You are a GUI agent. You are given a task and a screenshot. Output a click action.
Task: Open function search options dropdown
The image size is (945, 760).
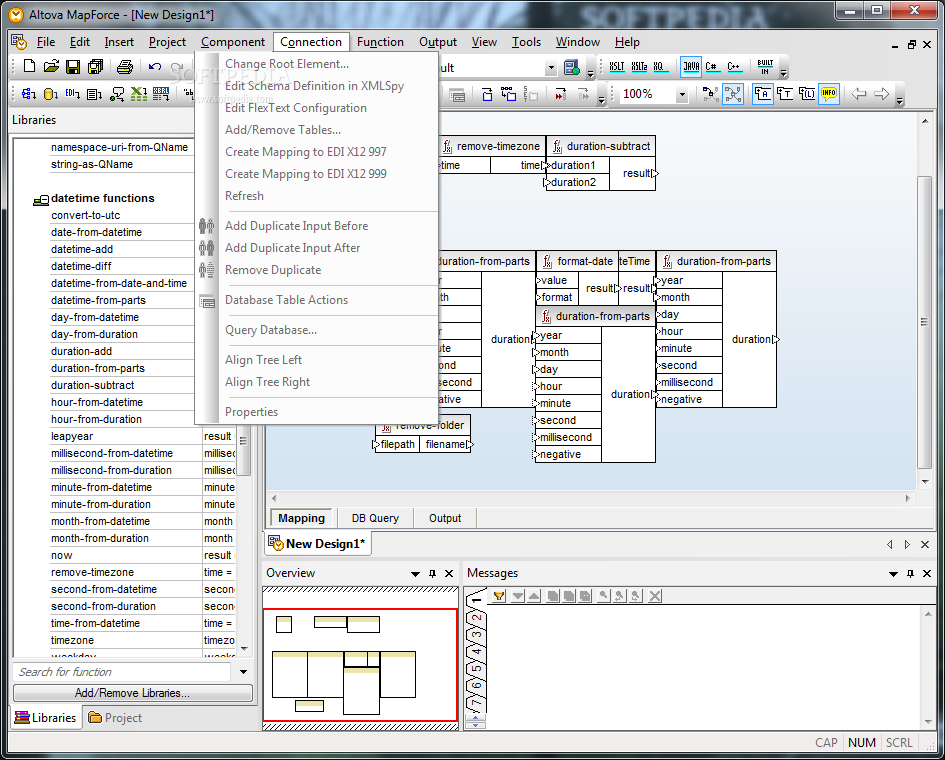(x=243, y=672)
